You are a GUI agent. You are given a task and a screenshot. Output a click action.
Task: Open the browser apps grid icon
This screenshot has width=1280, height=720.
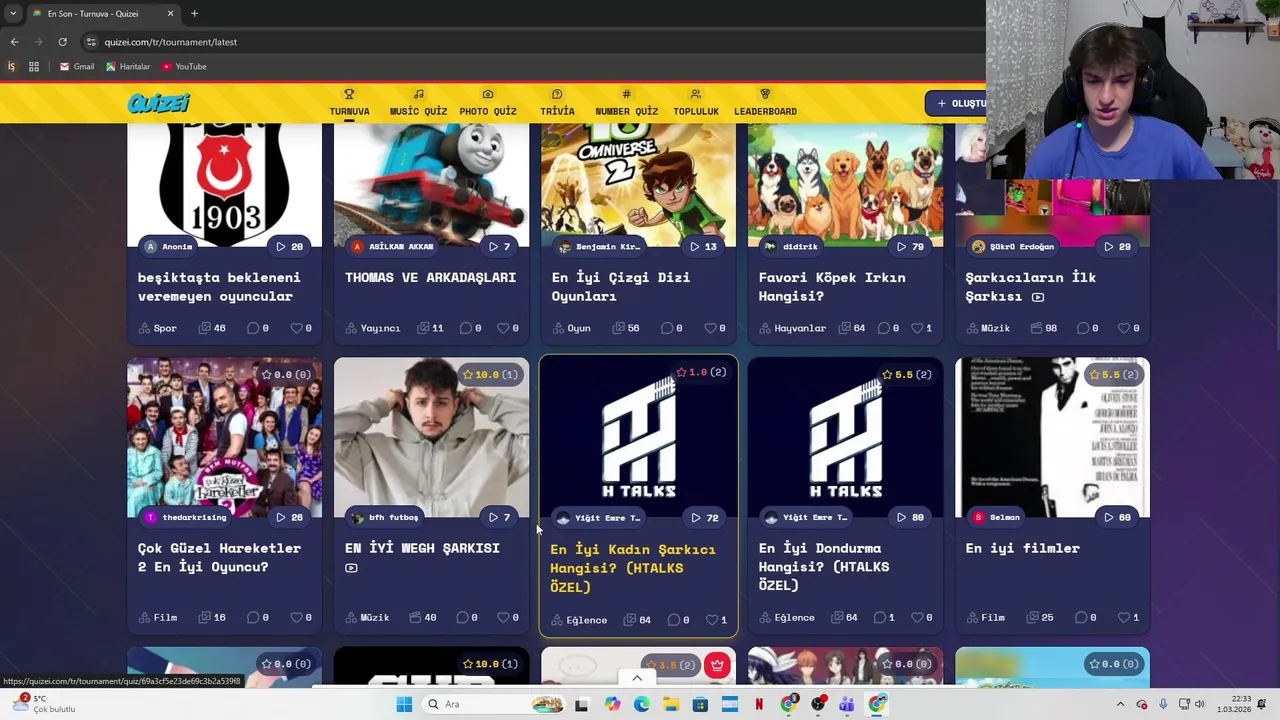point(34,67)
